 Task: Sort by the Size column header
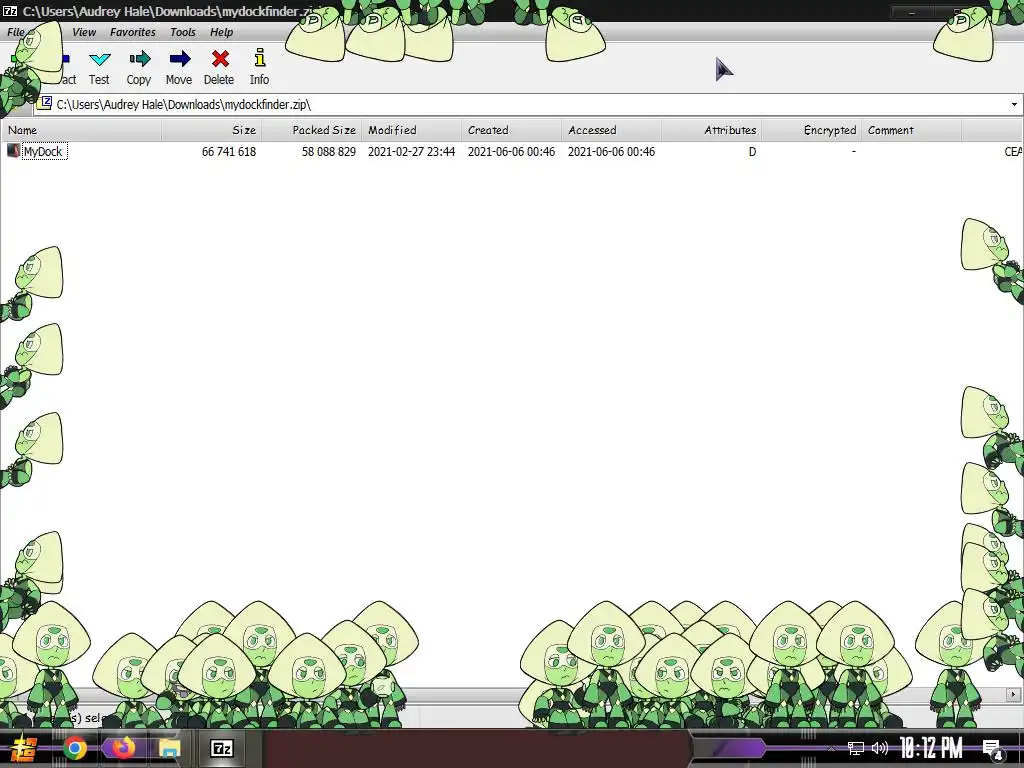[212, 130]
